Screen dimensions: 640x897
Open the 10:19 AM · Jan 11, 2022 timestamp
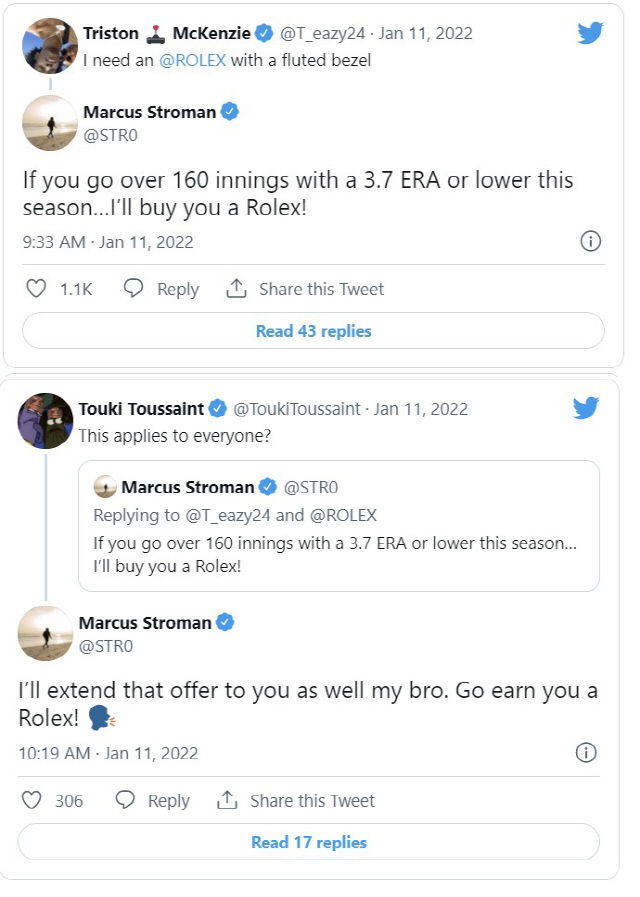[x=108, y=753]
